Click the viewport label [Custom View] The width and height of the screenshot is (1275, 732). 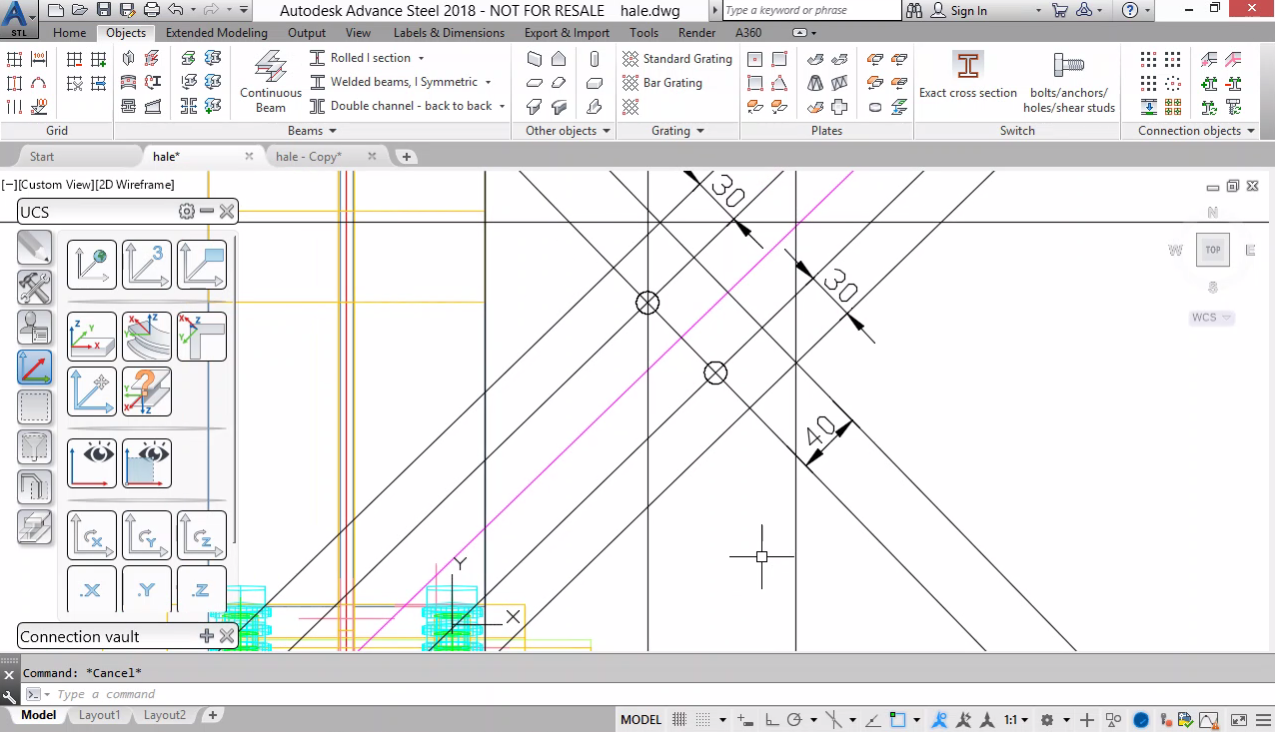tap(56, 184)
